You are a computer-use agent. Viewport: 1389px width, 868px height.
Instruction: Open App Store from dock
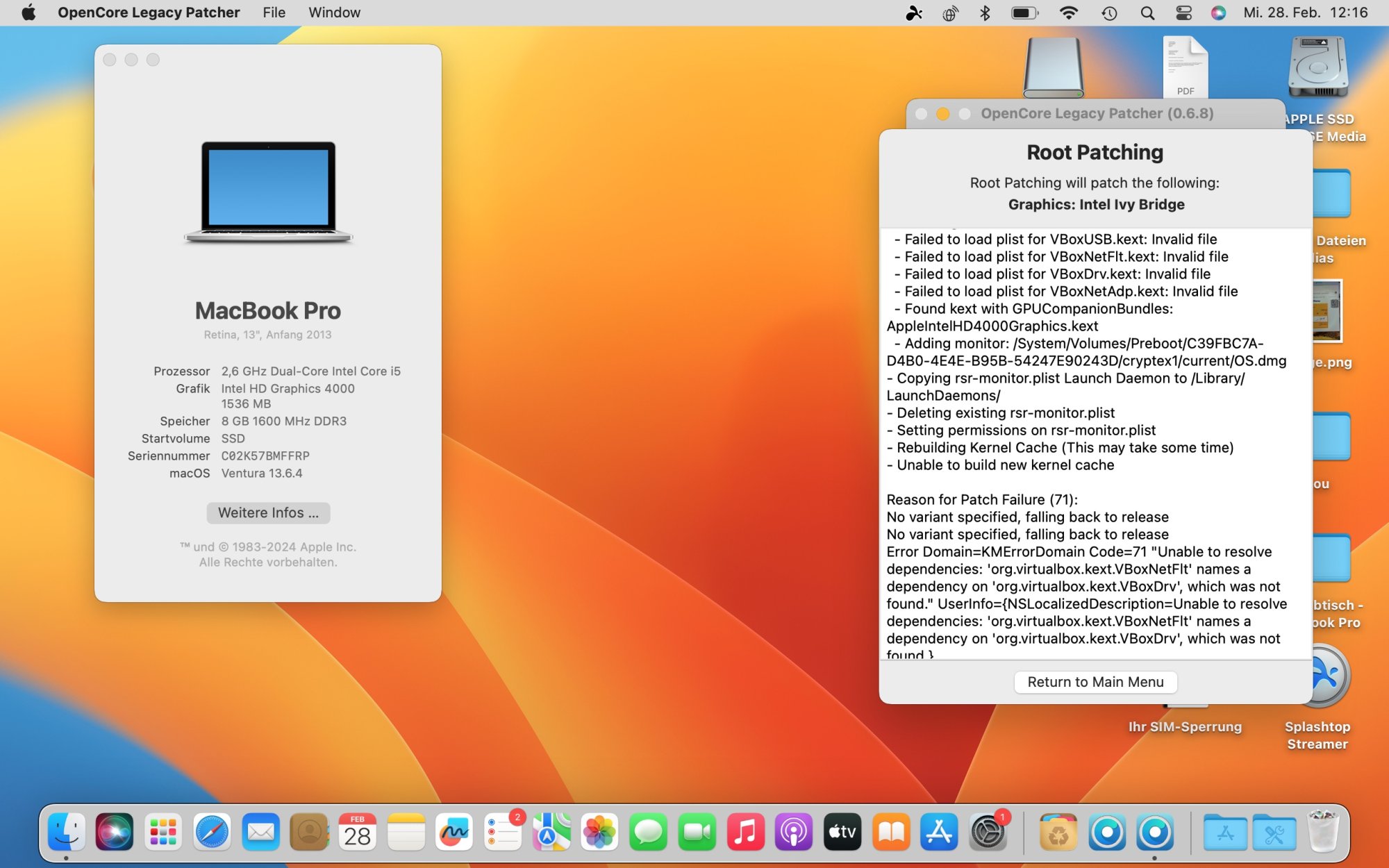[x=938, y=832]
